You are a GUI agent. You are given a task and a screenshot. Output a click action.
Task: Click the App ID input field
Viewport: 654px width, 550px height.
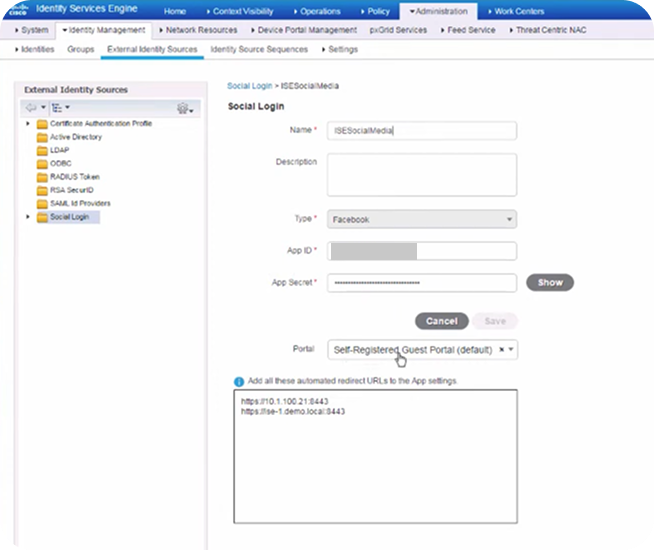tap(422, 251)
